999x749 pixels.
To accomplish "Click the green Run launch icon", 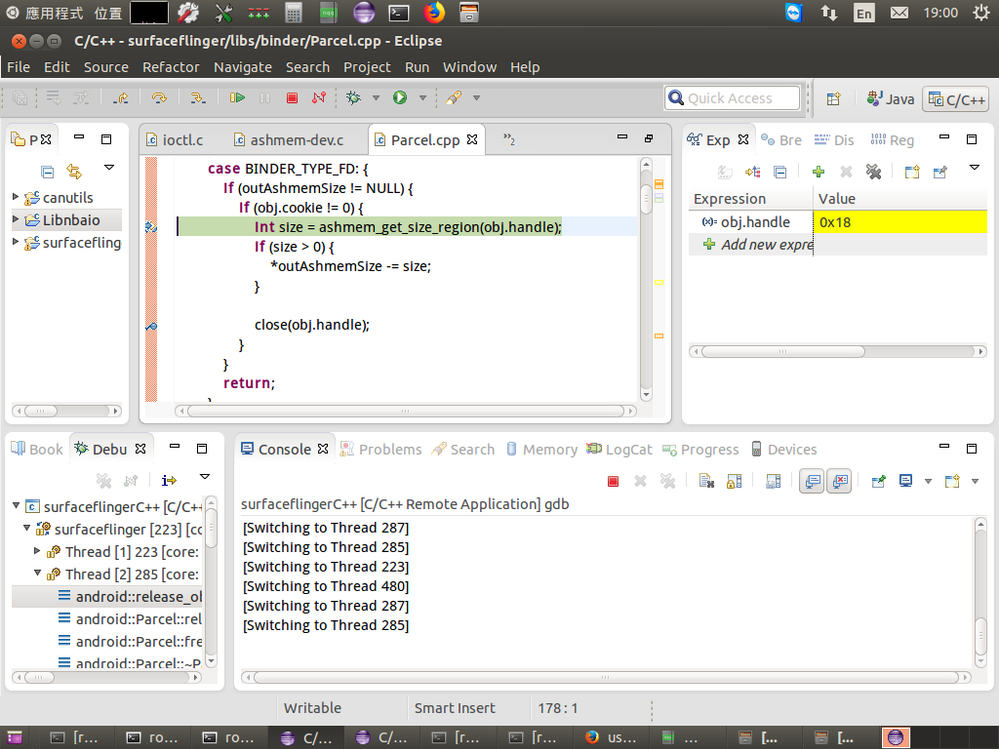I will coord(399,97).
